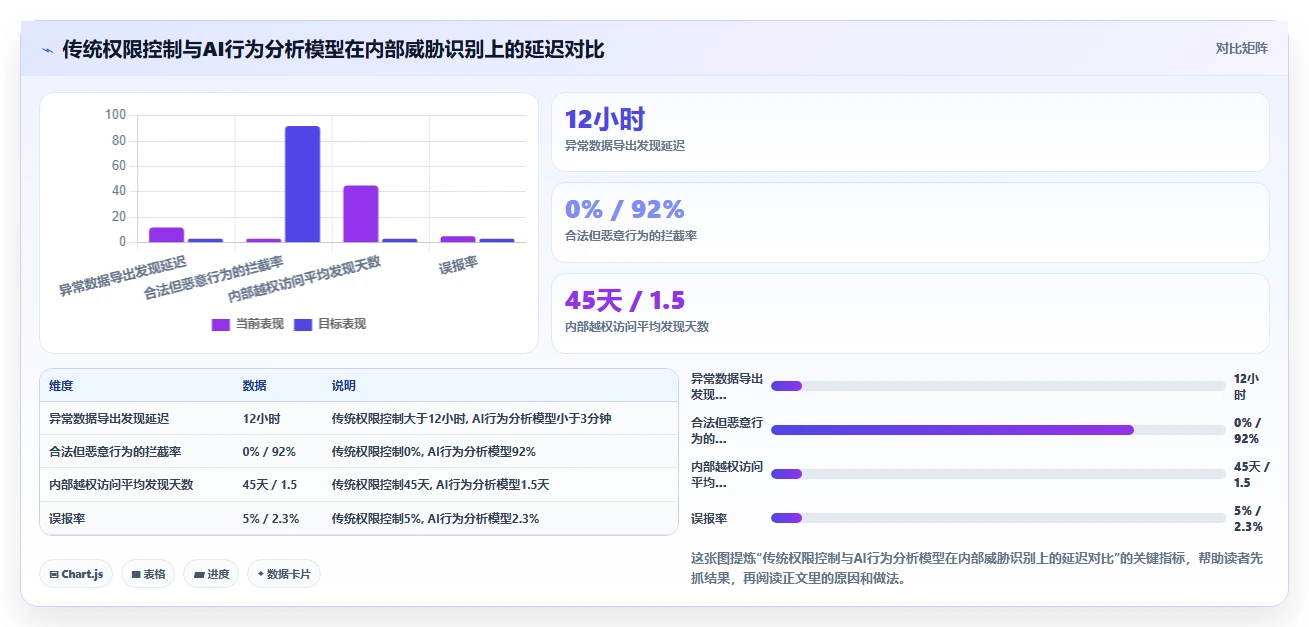Click the summary paragraph starting 这张图提炼
The height and width of the screenshot is (627, 1309).
(x=977, y=568)
